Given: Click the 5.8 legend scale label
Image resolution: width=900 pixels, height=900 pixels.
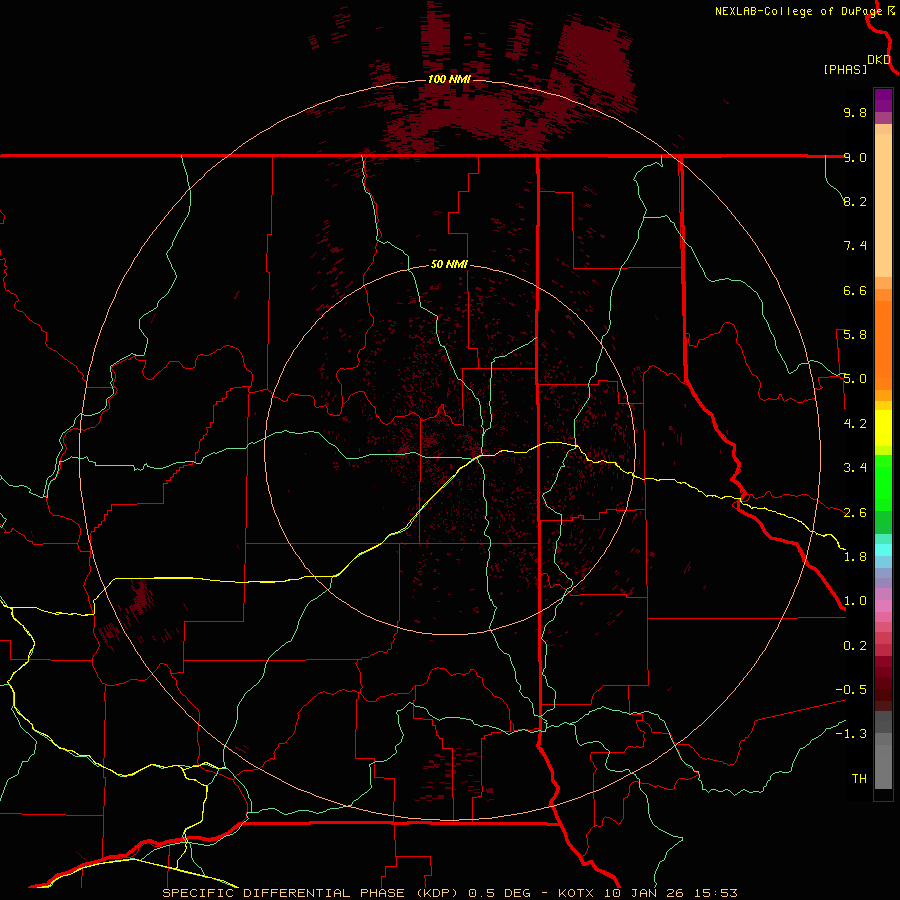Looking at the screenshot, I should [x=855, y=335].
